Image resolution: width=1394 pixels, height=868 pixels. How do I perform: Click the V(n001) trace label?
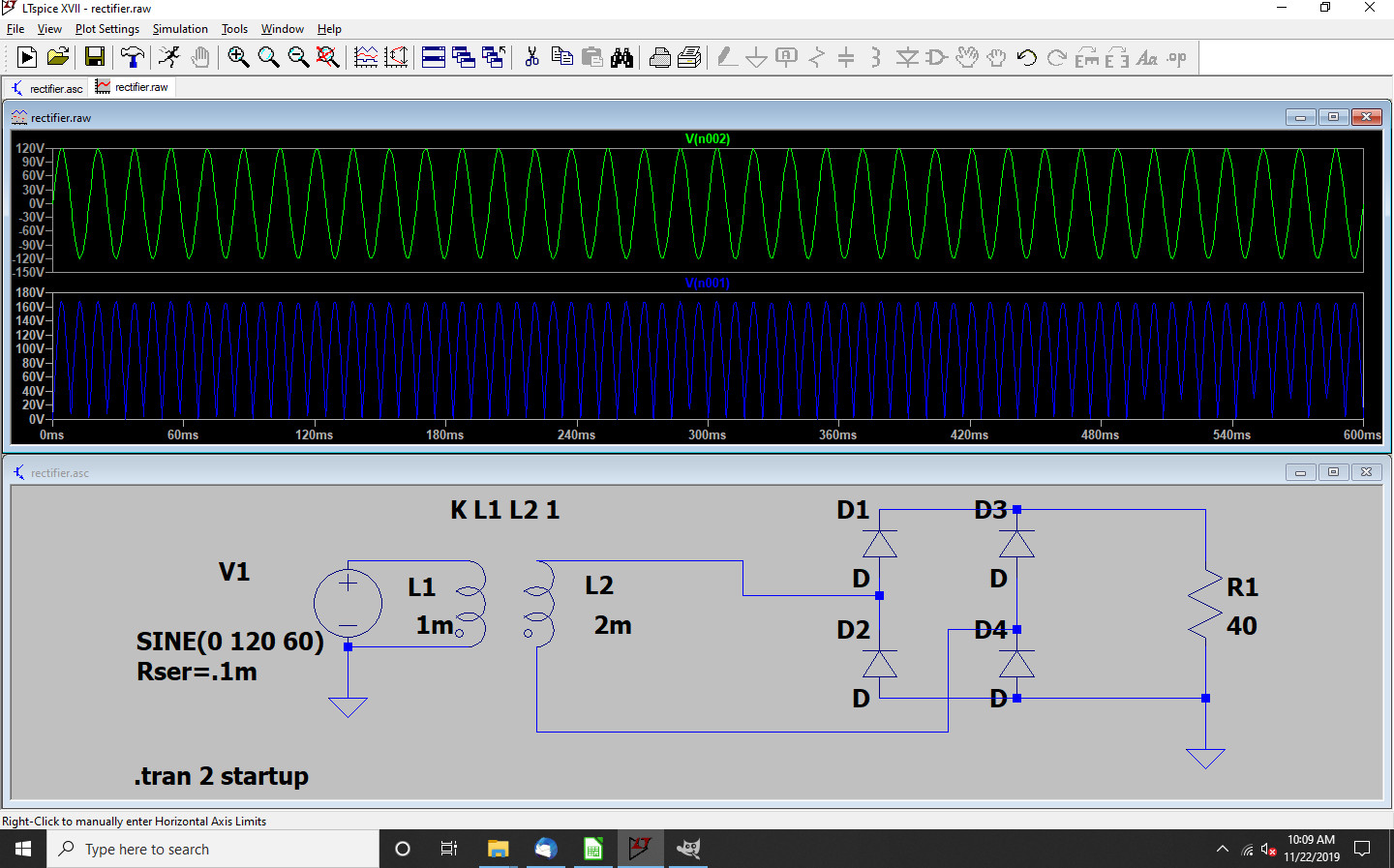pyautogui.click(x=707, y=284)
